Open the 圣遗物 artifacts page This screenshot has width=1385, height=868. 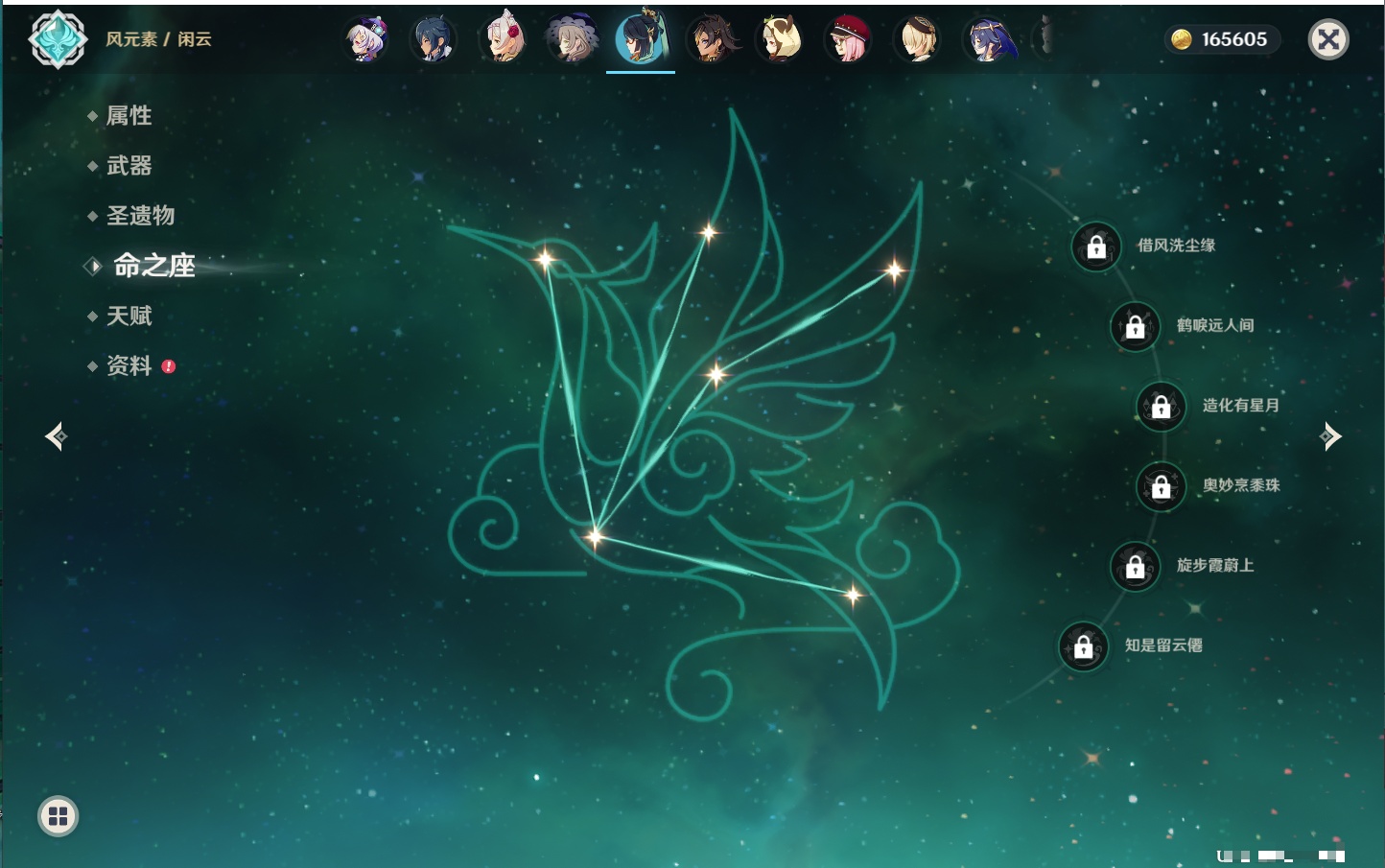click(x=140, y=216)
